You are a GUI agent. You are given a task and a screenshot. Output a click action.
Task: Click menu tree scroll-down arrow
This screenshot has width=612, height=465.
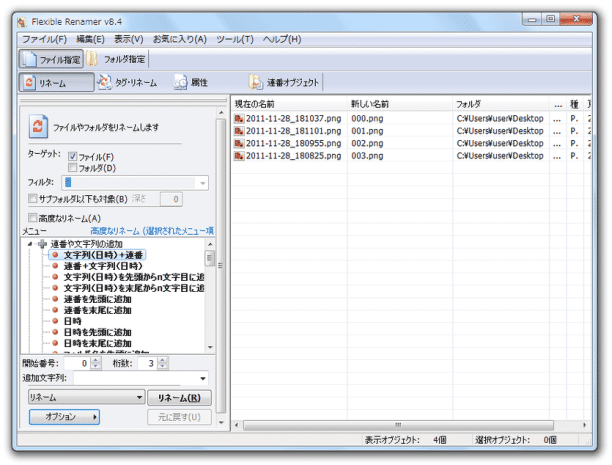pyautogui.click(x=210, y=347)
